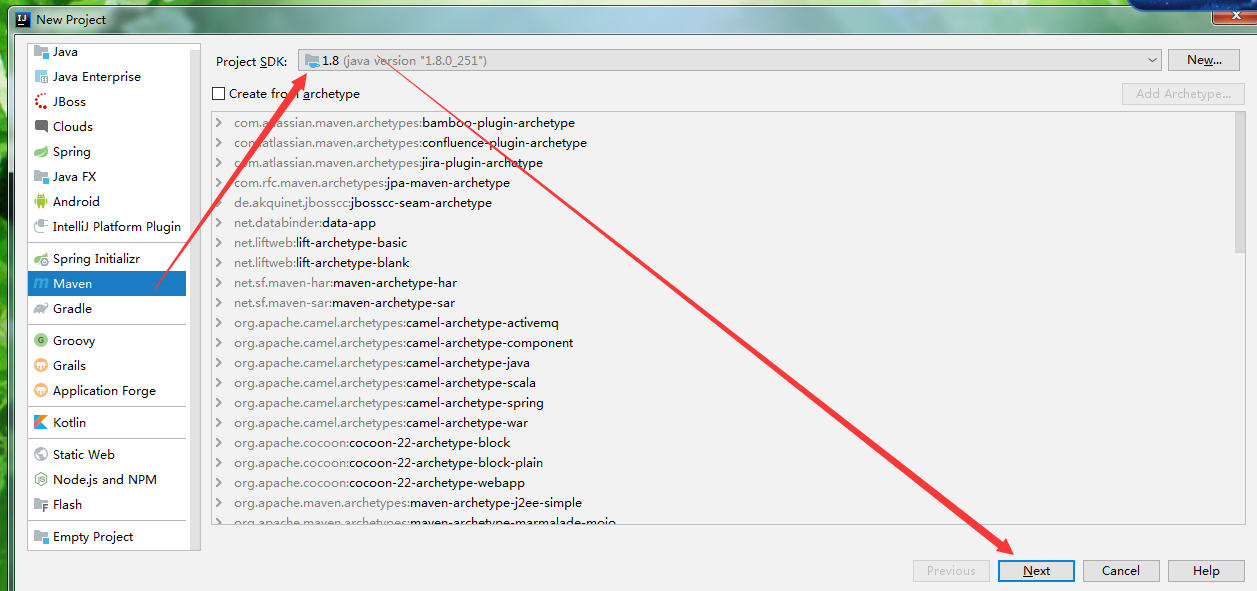Click the Cancel button

pyautogui.click(x=1121, y=571)
